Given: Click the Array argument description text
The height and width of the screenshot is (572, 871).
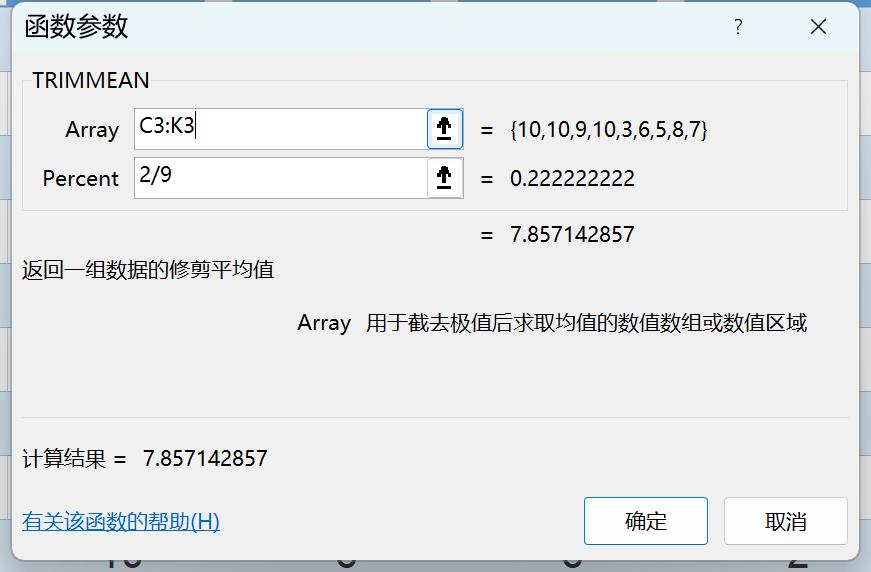Looking at the screenshot, I should pyautogui.click(x=586, y=323).
